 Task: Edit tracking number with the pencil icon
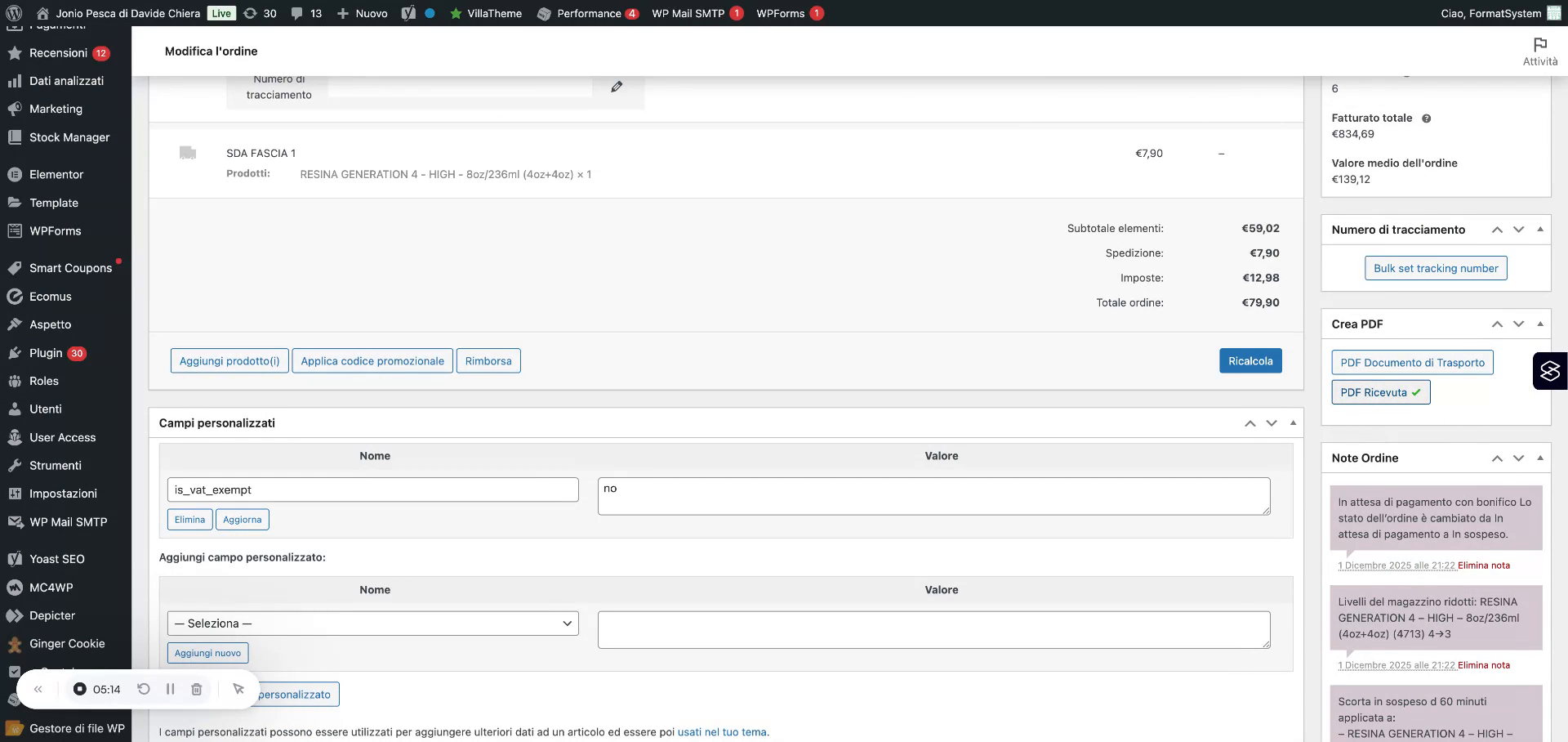(x=617, y=86)
